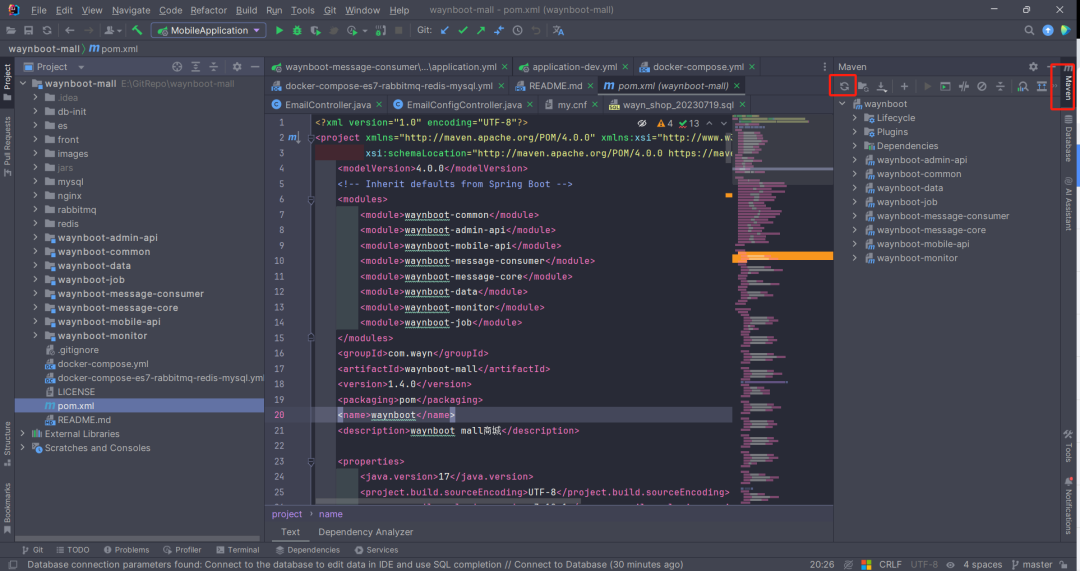The image size is (1080, 571).
Task: Add Maven project using the plus icon
Action: coord(904,86)
